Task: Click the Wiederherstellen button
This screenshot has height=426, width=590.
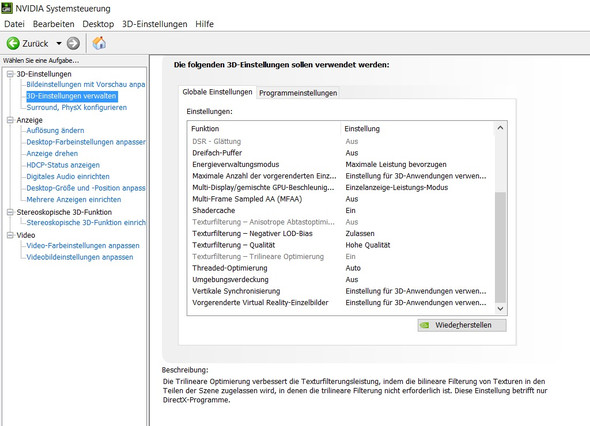Action: click(462, 325)
